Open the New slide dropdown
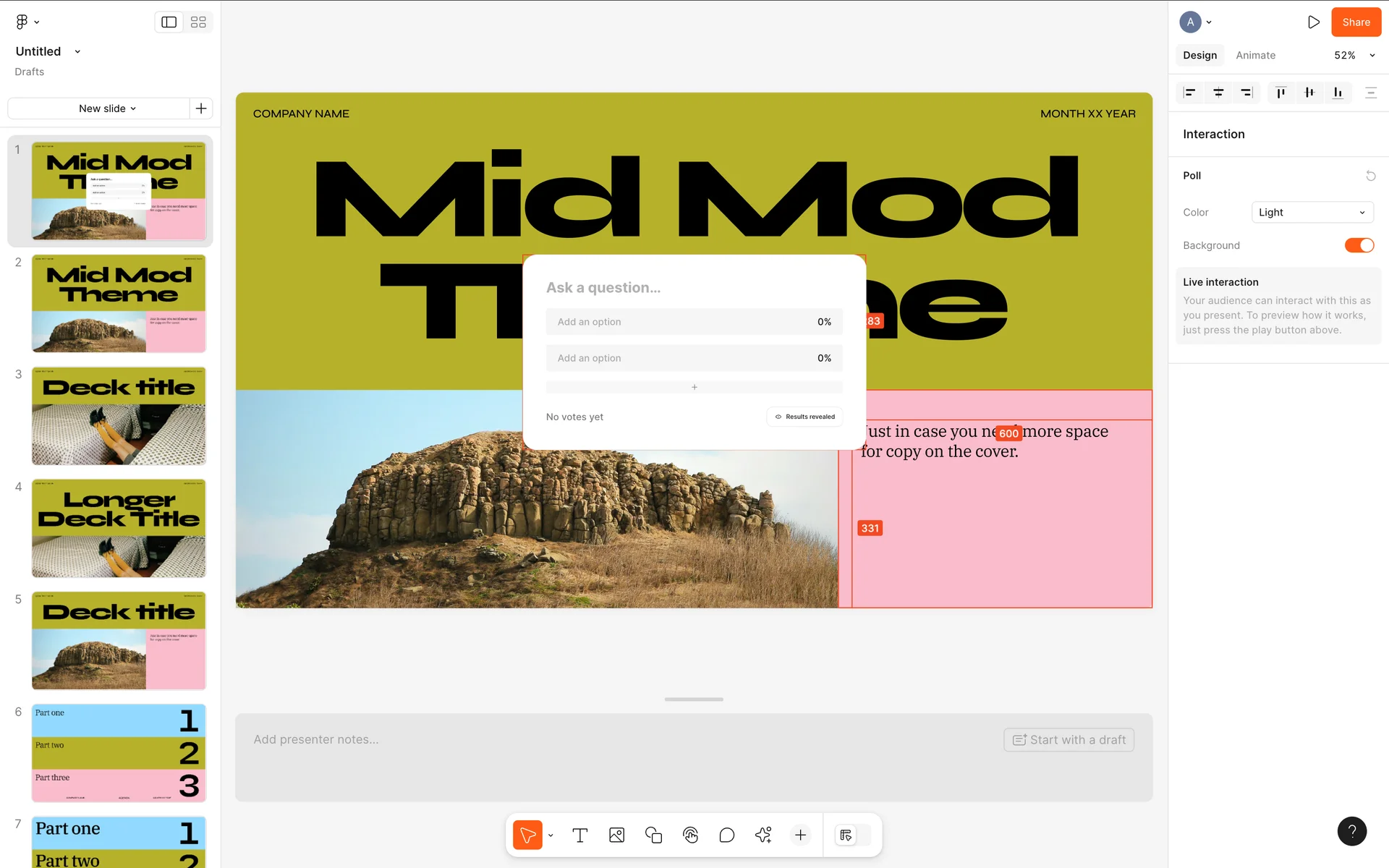The image size is (1389, 868). [107, 109]
